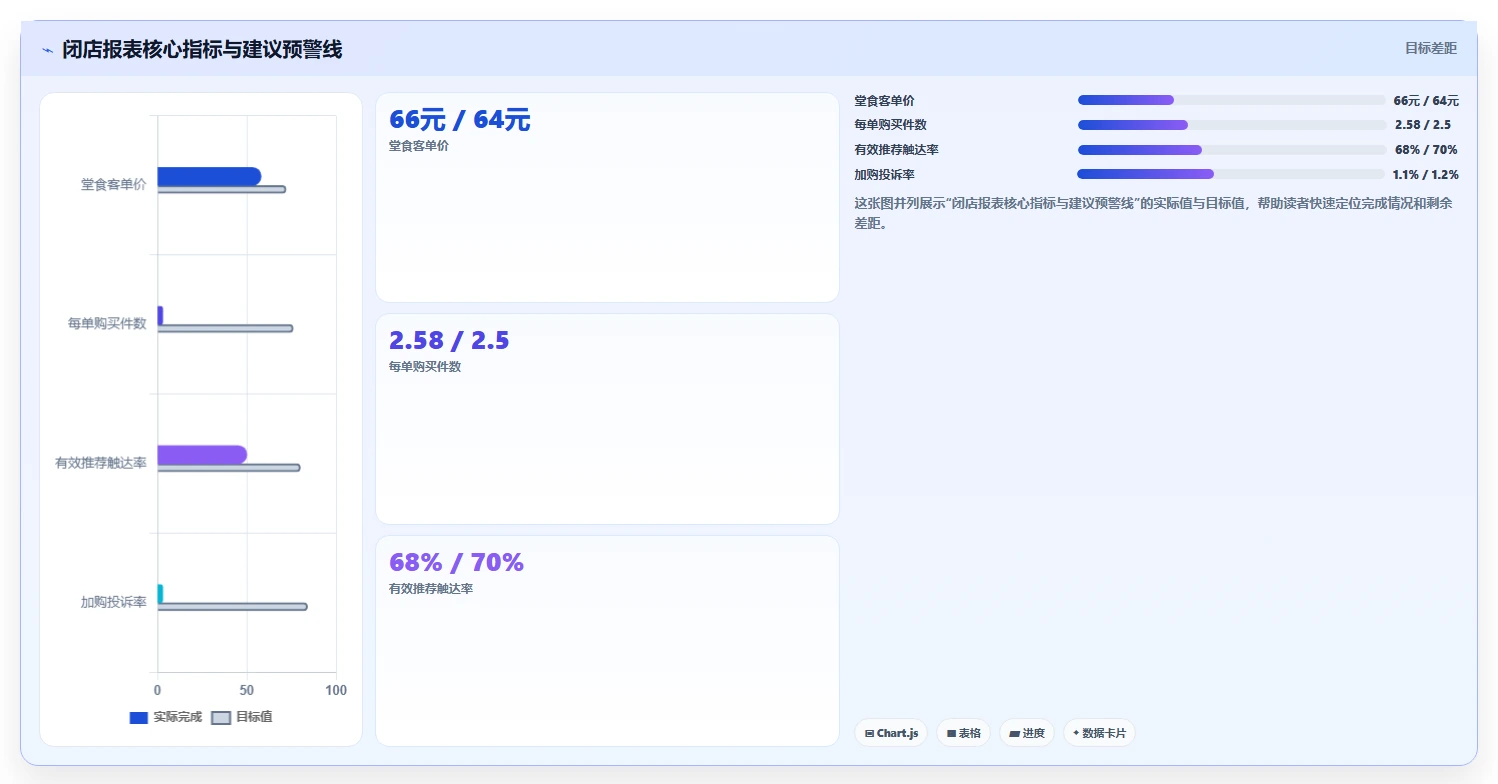Click the 1.1% / 1.2% value in progress list
The image size is (1498, 784).
[x=1425, y=174]
